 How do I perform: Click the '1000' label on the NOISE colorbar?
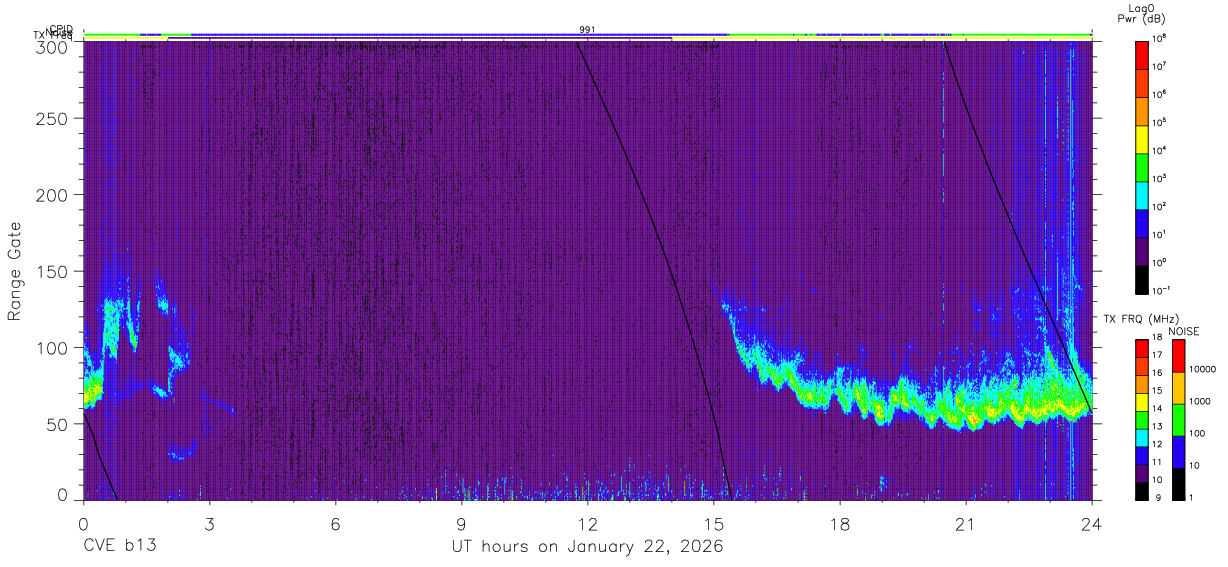pyautogui.click(x=1201, y=403)
